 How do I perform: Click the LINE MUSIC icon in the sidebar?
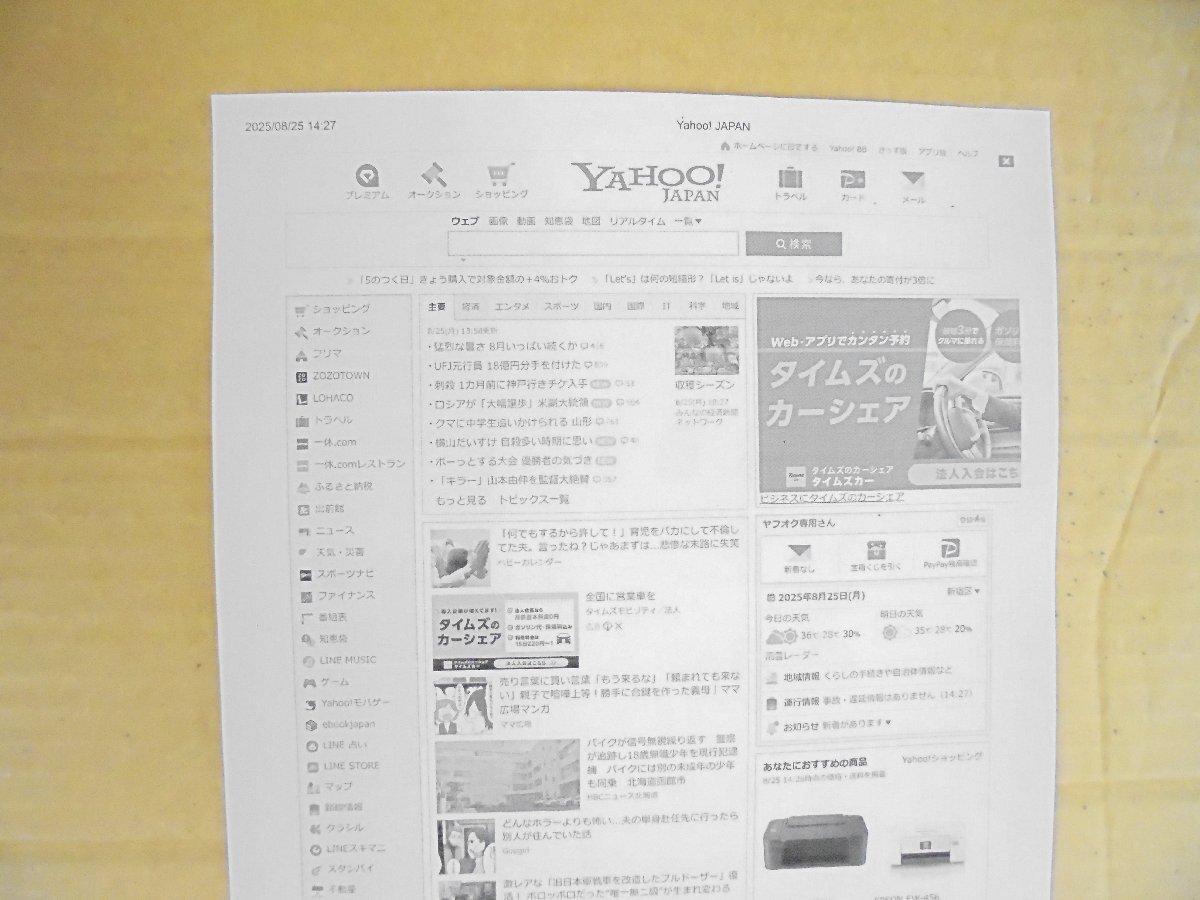pos(310,661)
